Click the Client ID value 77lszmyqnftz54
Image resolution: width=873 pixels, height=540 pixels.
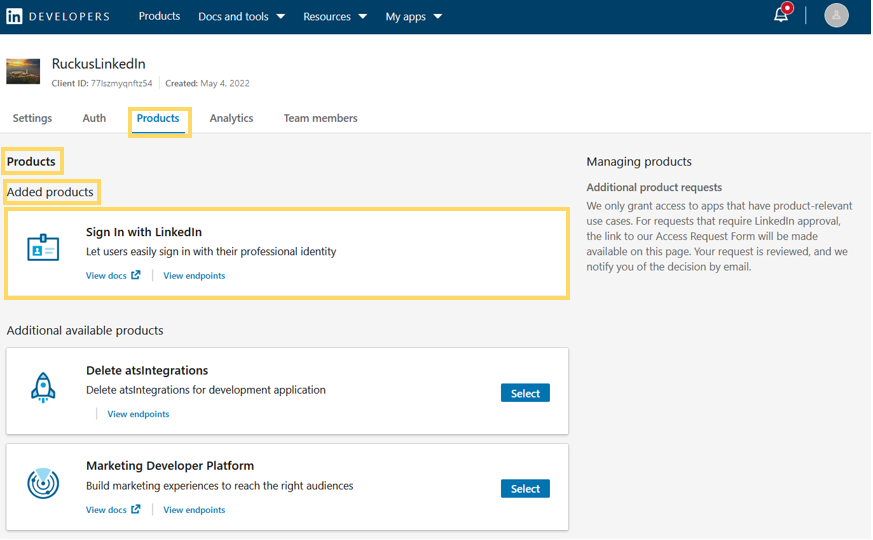pyautogui.click(x=121, y=84)
